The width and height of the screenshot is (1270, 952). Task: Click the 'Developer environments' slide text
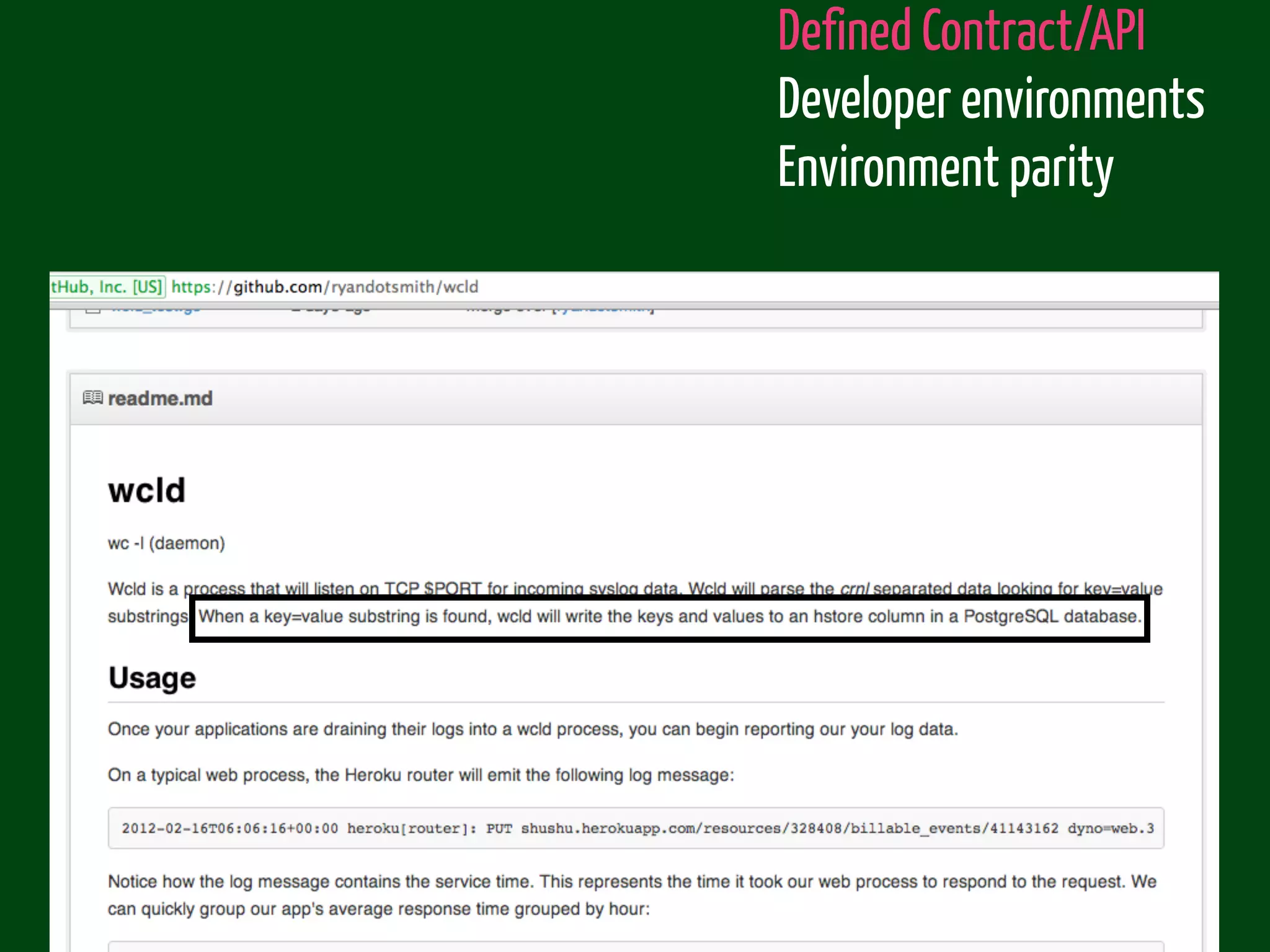point(991,100)
